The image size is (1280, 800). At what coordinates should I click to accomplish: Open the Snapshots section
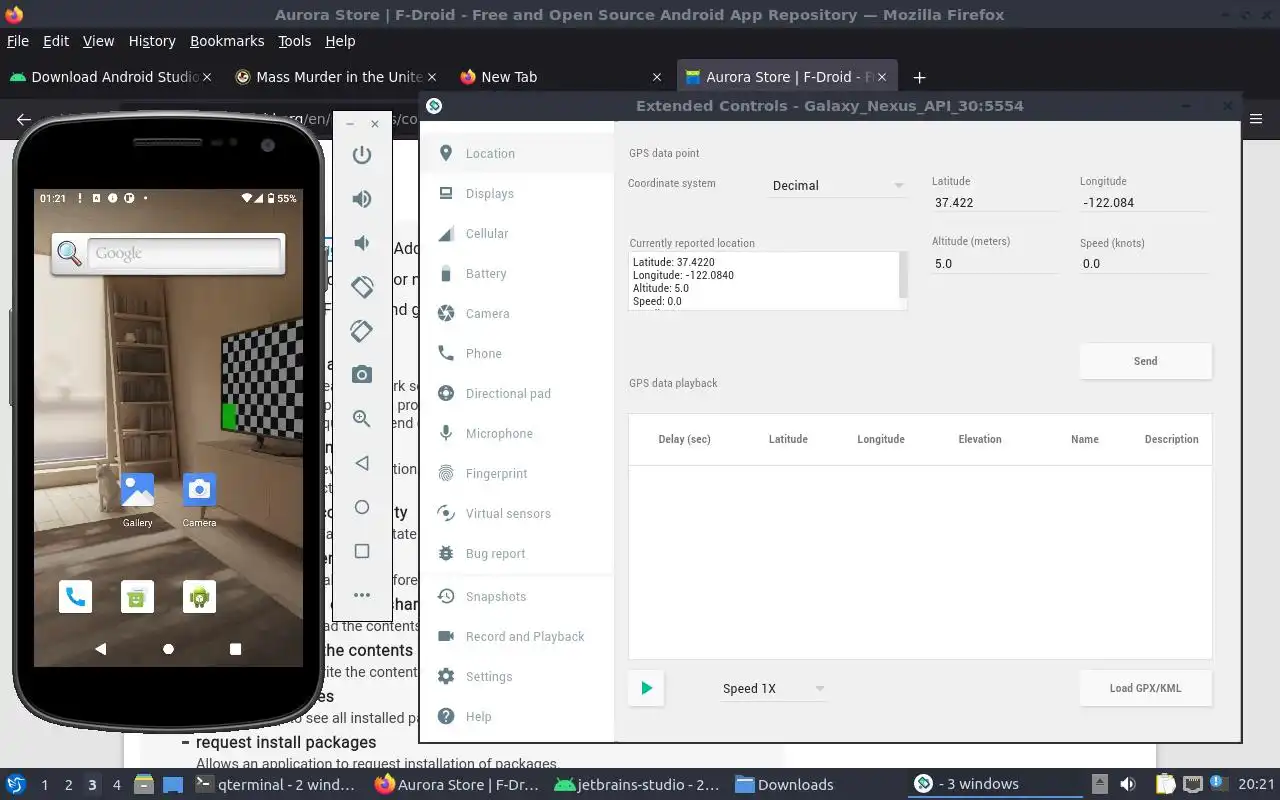[516, 596]
